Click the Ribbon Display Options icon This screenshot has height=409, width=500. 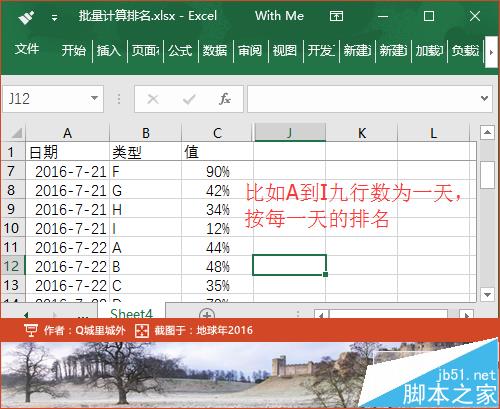point(336,16)
